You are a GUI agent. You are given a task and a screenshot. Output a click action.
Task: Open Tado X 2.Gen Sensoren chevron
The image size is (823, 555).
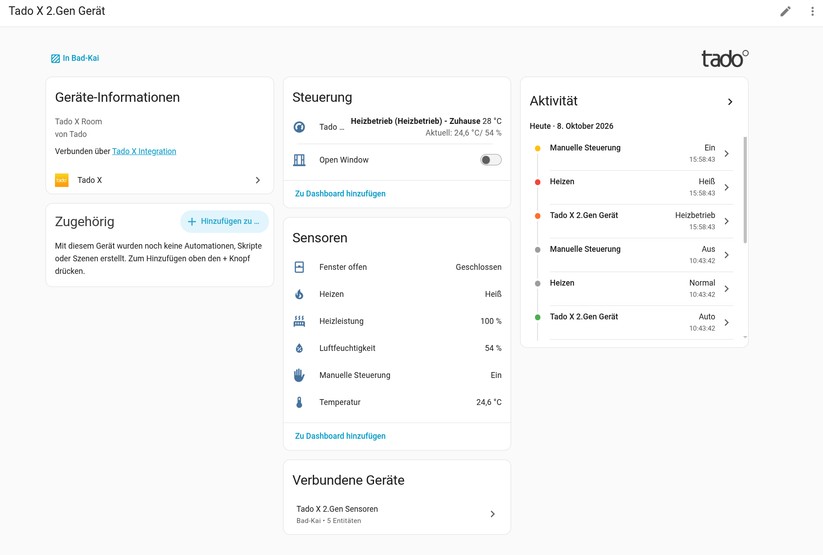click(x=492, y=514)
